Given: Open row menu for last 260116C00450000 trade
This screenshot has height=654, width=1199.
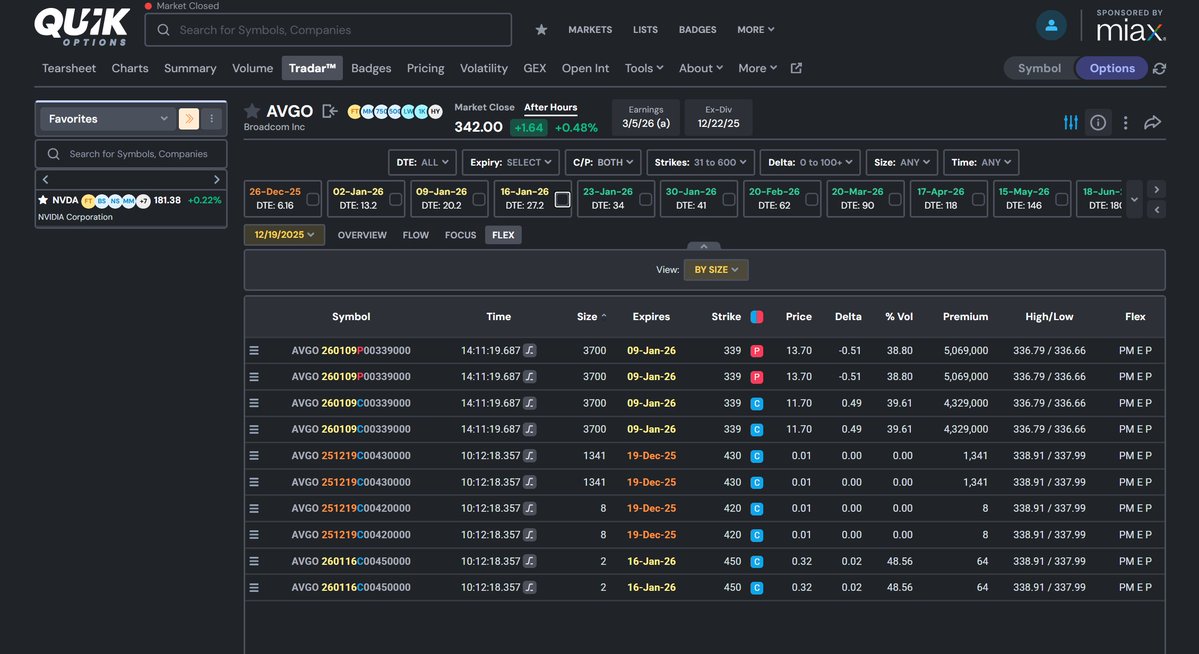Looking at the screenshot, I should click(x=254, y=587).
